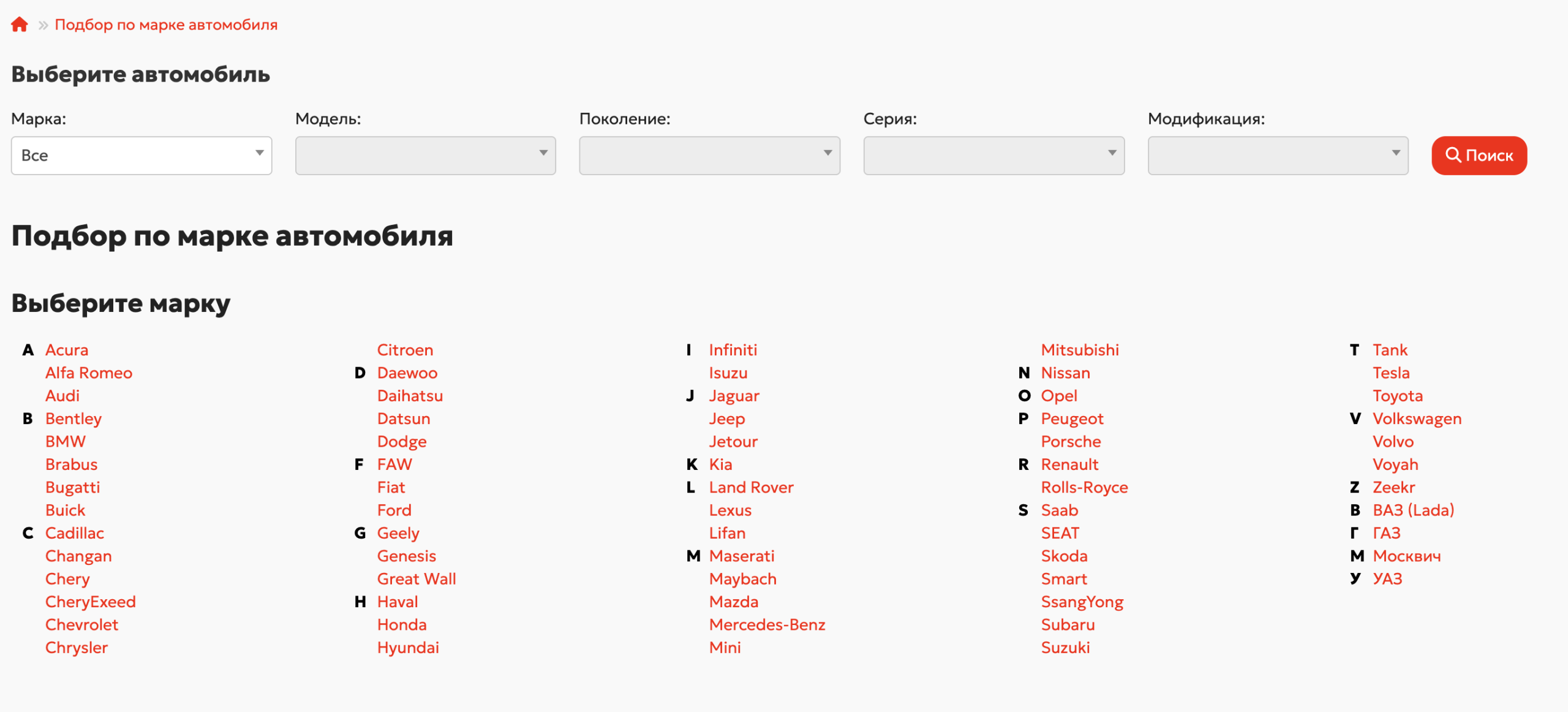The width and height of the screenshot is (1568, 712).
Task: Select Land Rover brand
Action: click(751, 487)
